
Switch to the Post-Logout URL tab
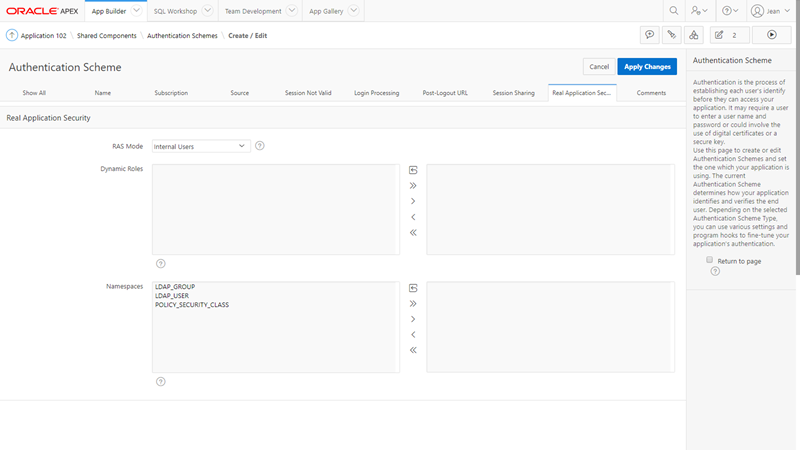(445, 93)
